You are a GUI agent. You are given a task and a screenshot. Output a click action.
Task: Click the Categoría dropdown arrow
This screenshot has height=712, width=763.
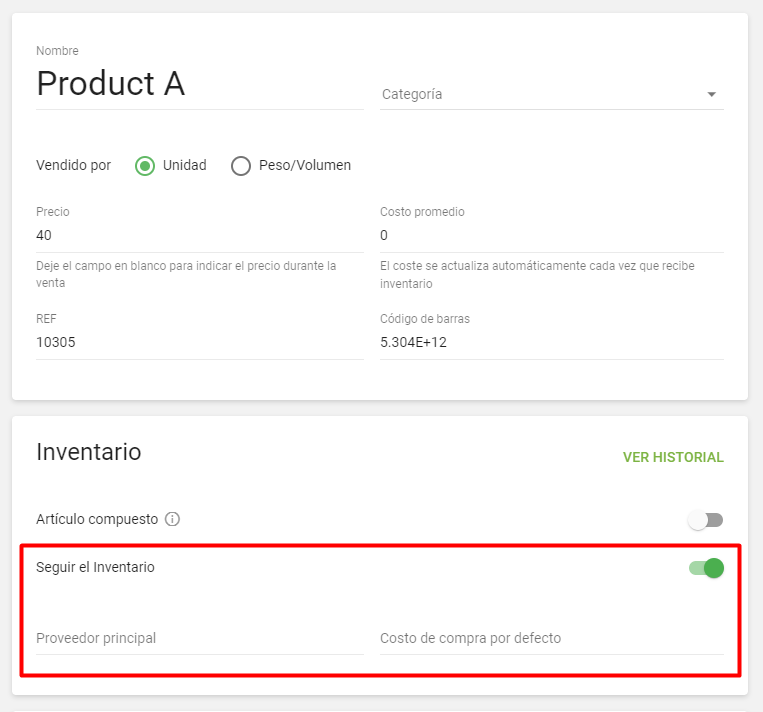pos(711,94)
